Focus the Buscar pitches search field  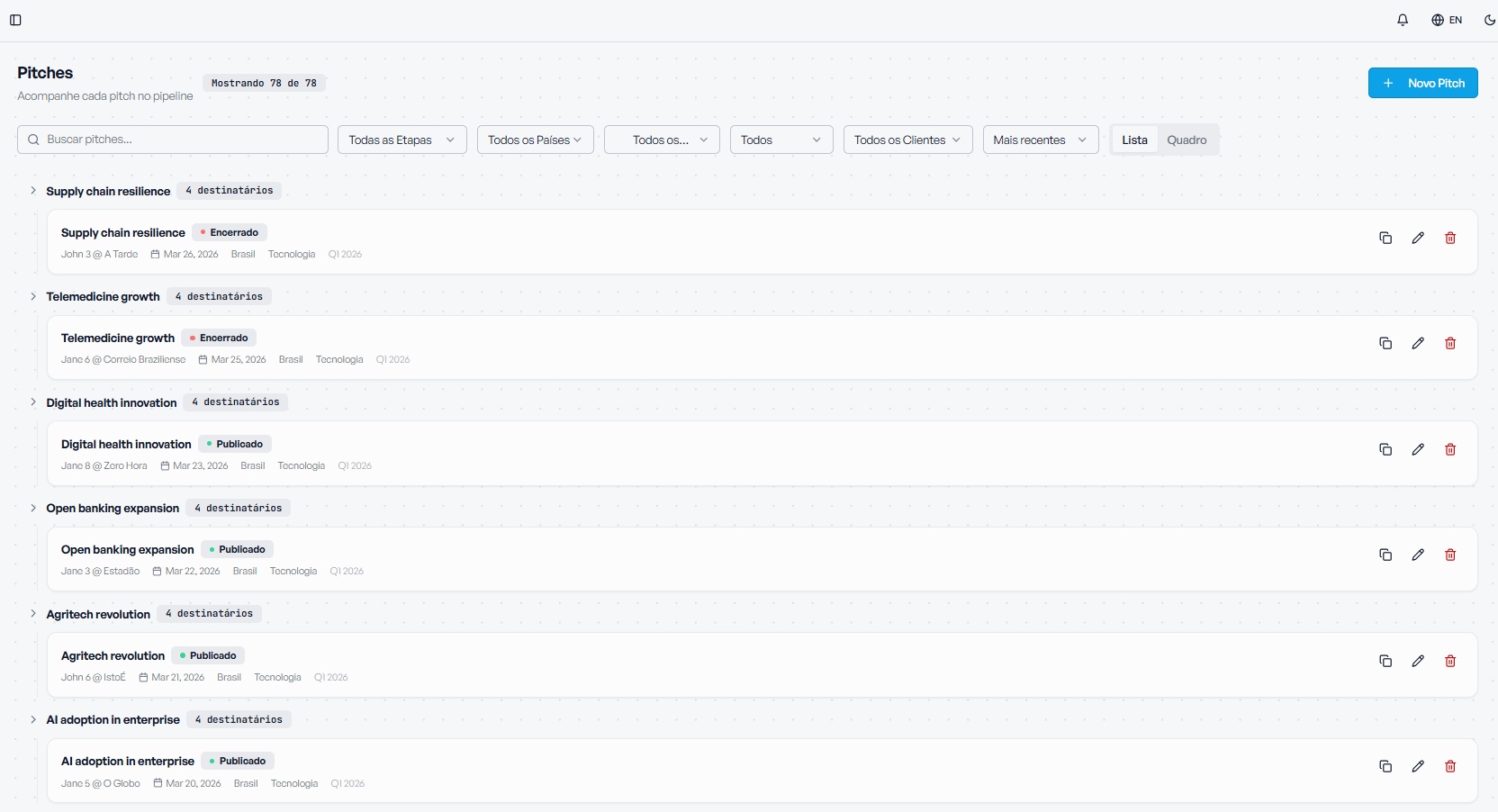click(x=173, y=140)
